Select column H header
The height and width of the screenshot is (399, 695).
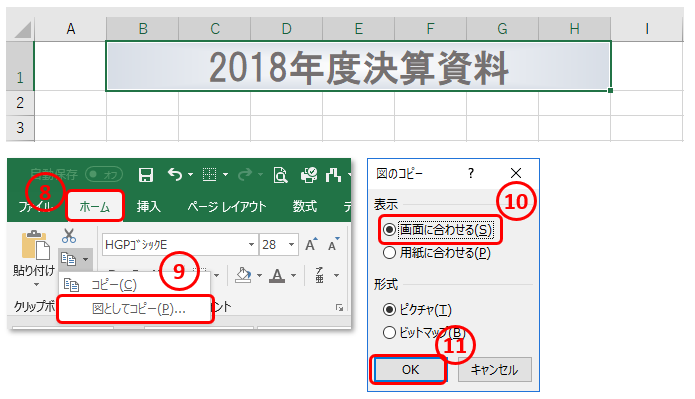[575, 29]
